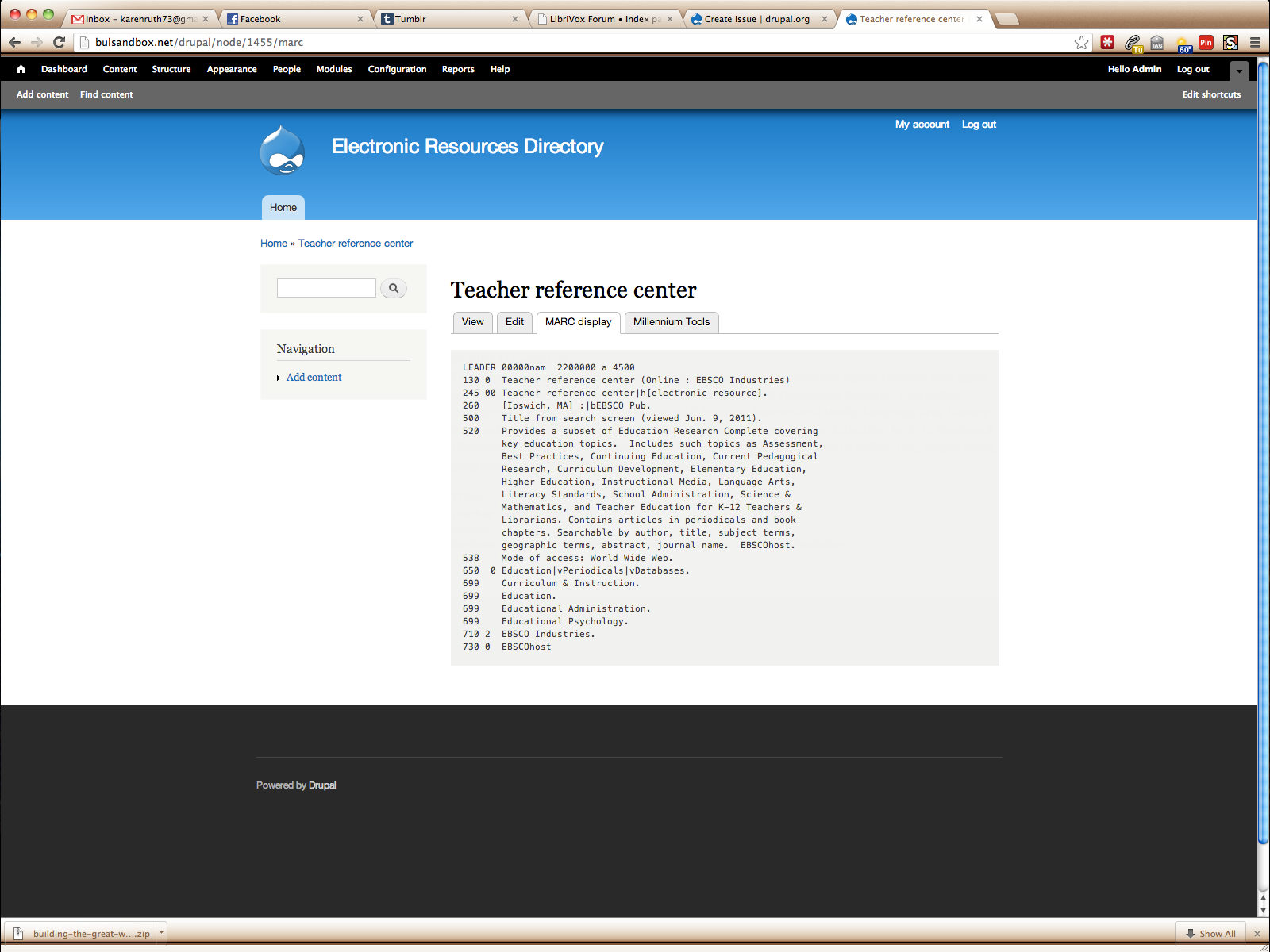1270x952 pixels.
Task: Click the Find content shortcut
Action: [x=106, y=94]
